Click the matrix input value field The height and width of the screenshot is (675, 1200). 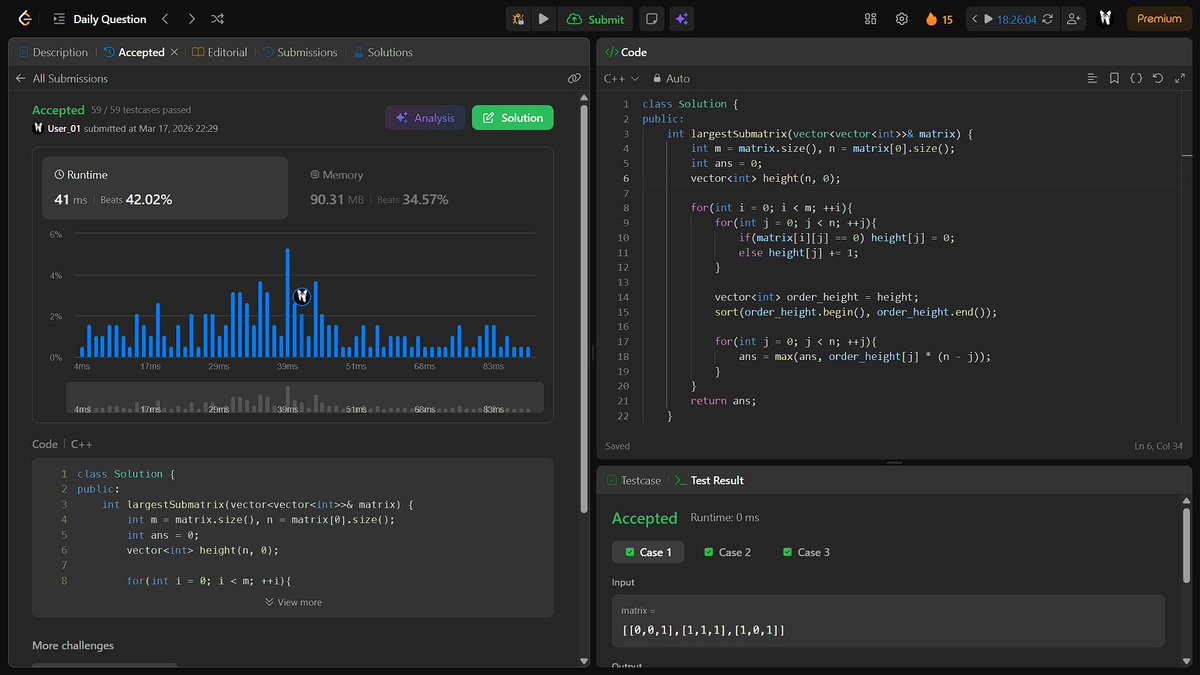(x=888, y=621)
